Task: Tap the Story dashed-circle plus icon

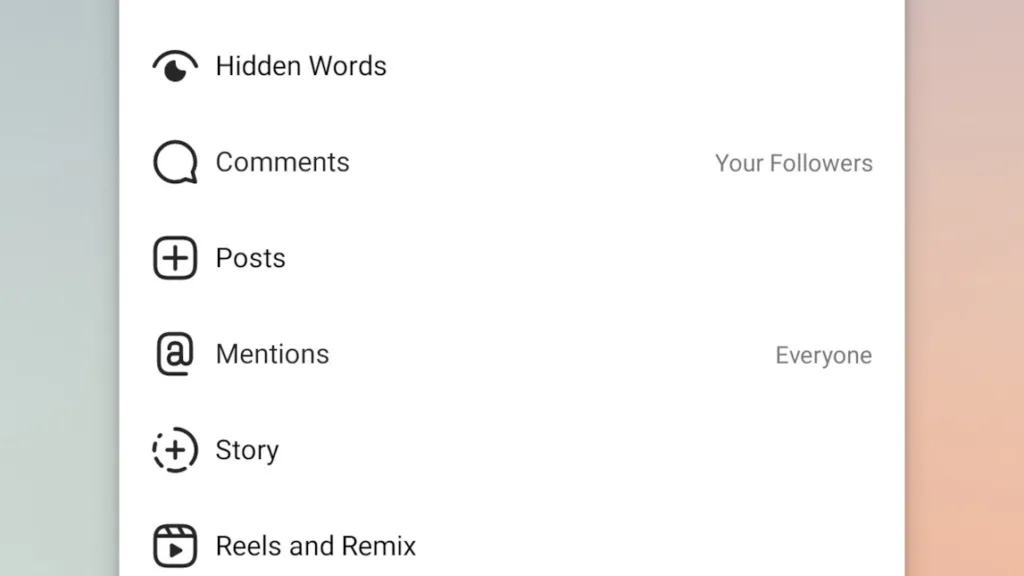Action: (175, 450)
